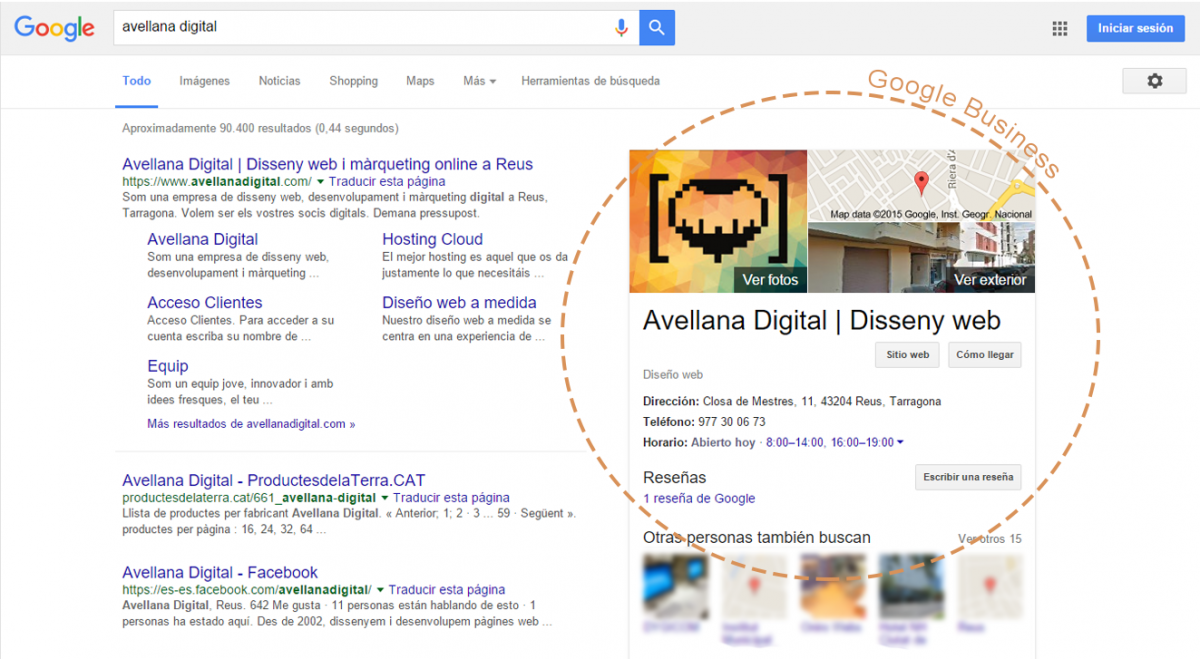
Task: Click the 'Ver exterior' street view image
Action: [921, 258]
